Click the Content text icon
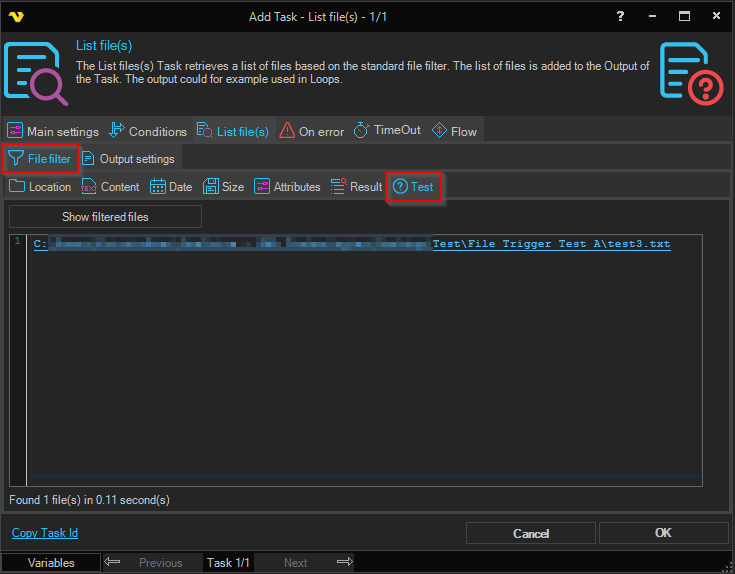Screen dimensions: 735x574 89,186
